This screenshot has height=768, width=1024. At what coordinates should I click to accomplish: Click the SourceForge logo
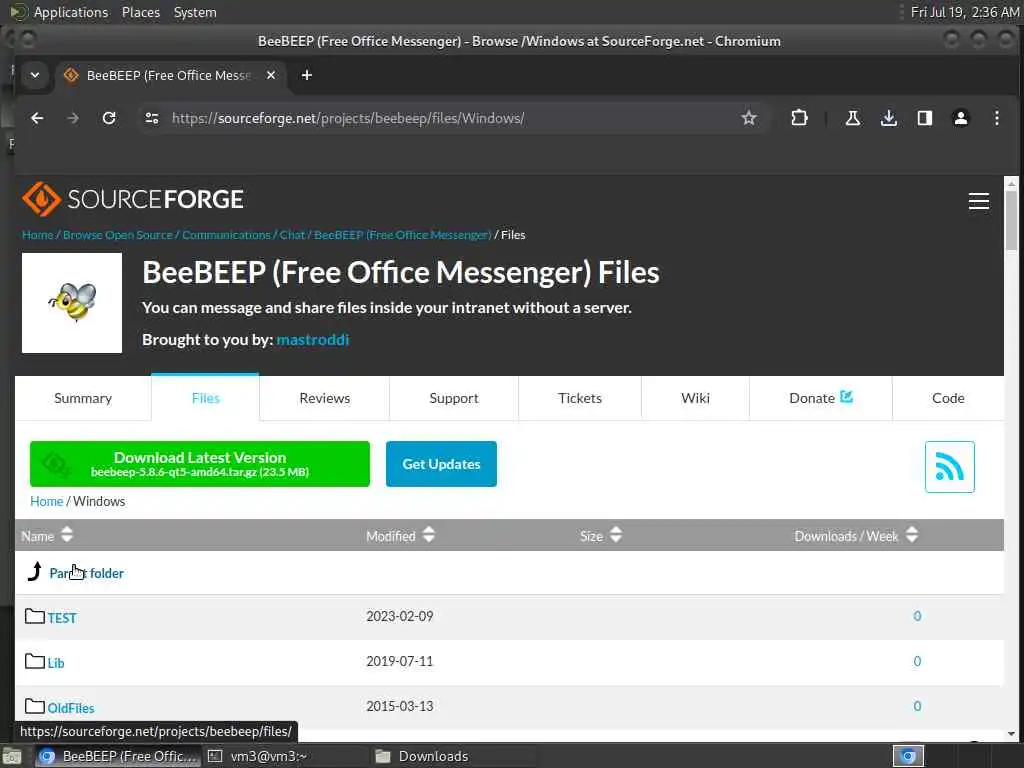point(133,199)
